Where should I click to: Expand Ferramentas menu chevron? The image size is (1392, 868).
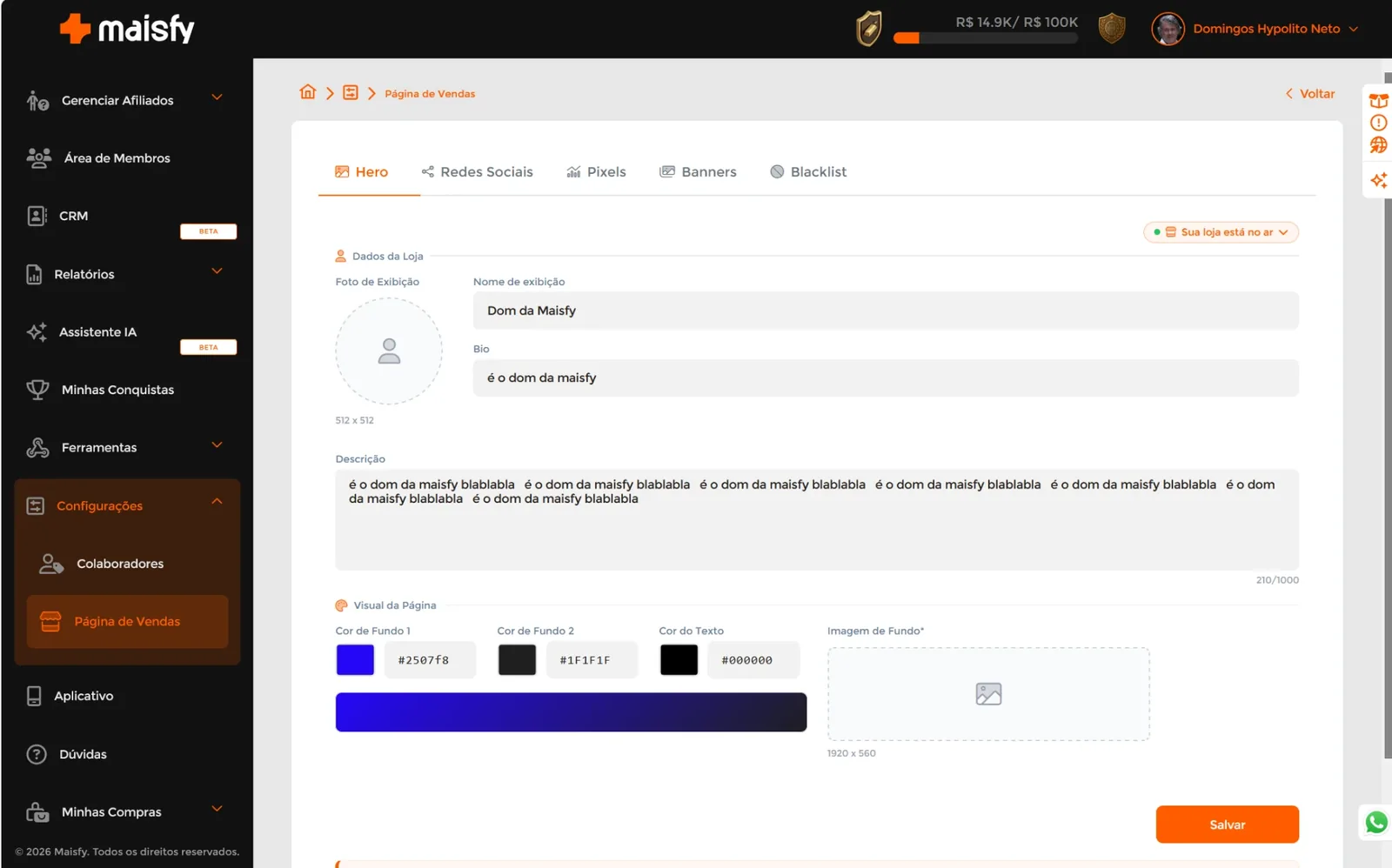217,445
